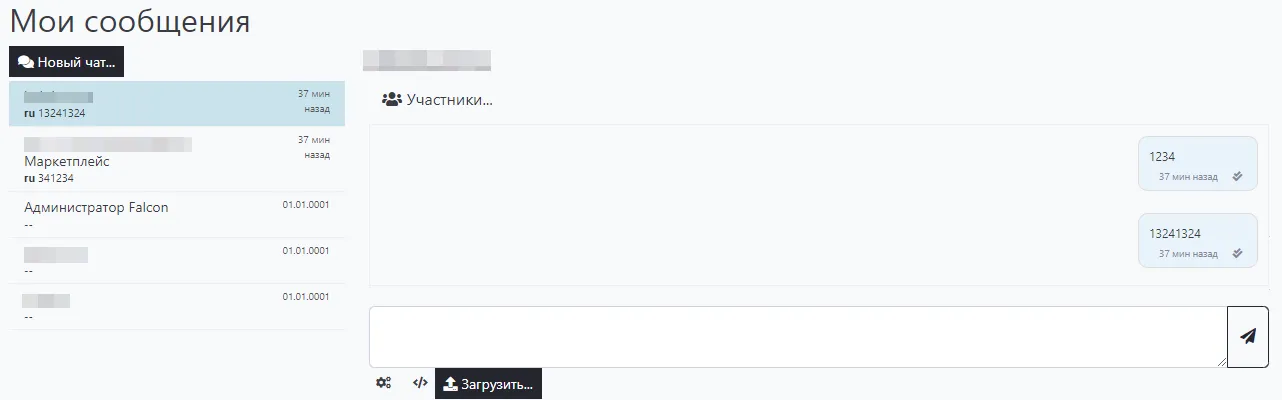Start a new chat with Новый чат button
This screenshot has height=400, width=1282.
point(67,62)
